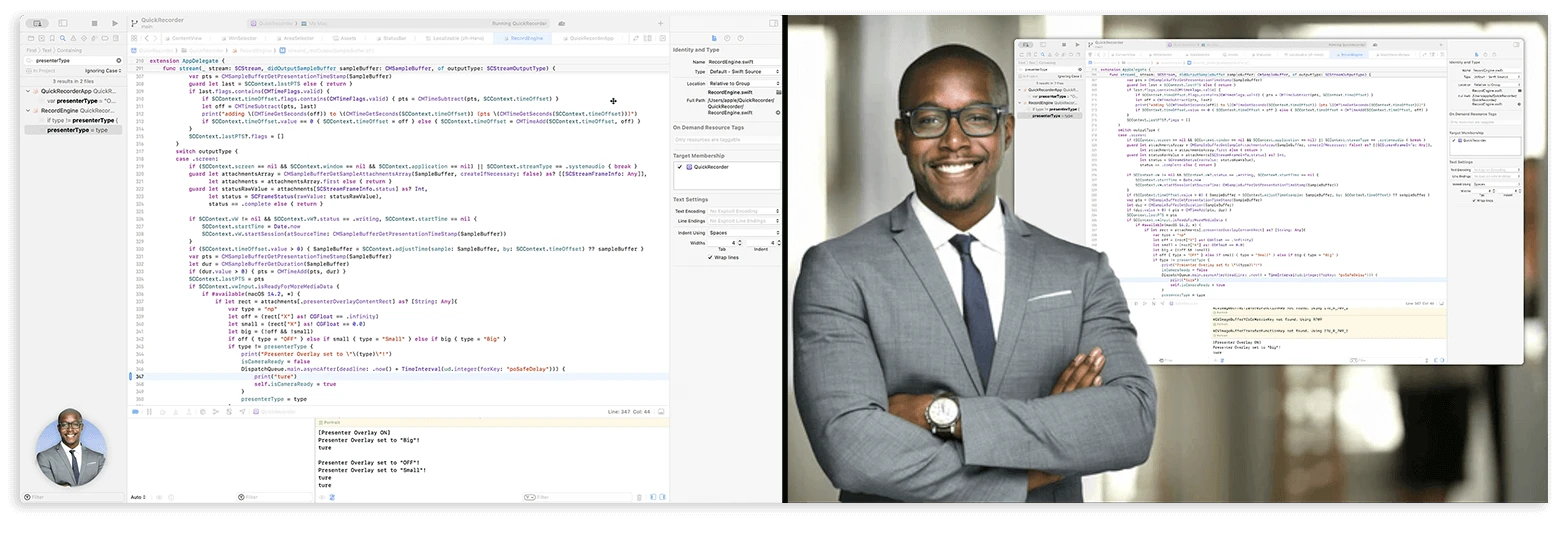
Task: Select the Find navigator magnifier icon
Action: coord(62,38)
